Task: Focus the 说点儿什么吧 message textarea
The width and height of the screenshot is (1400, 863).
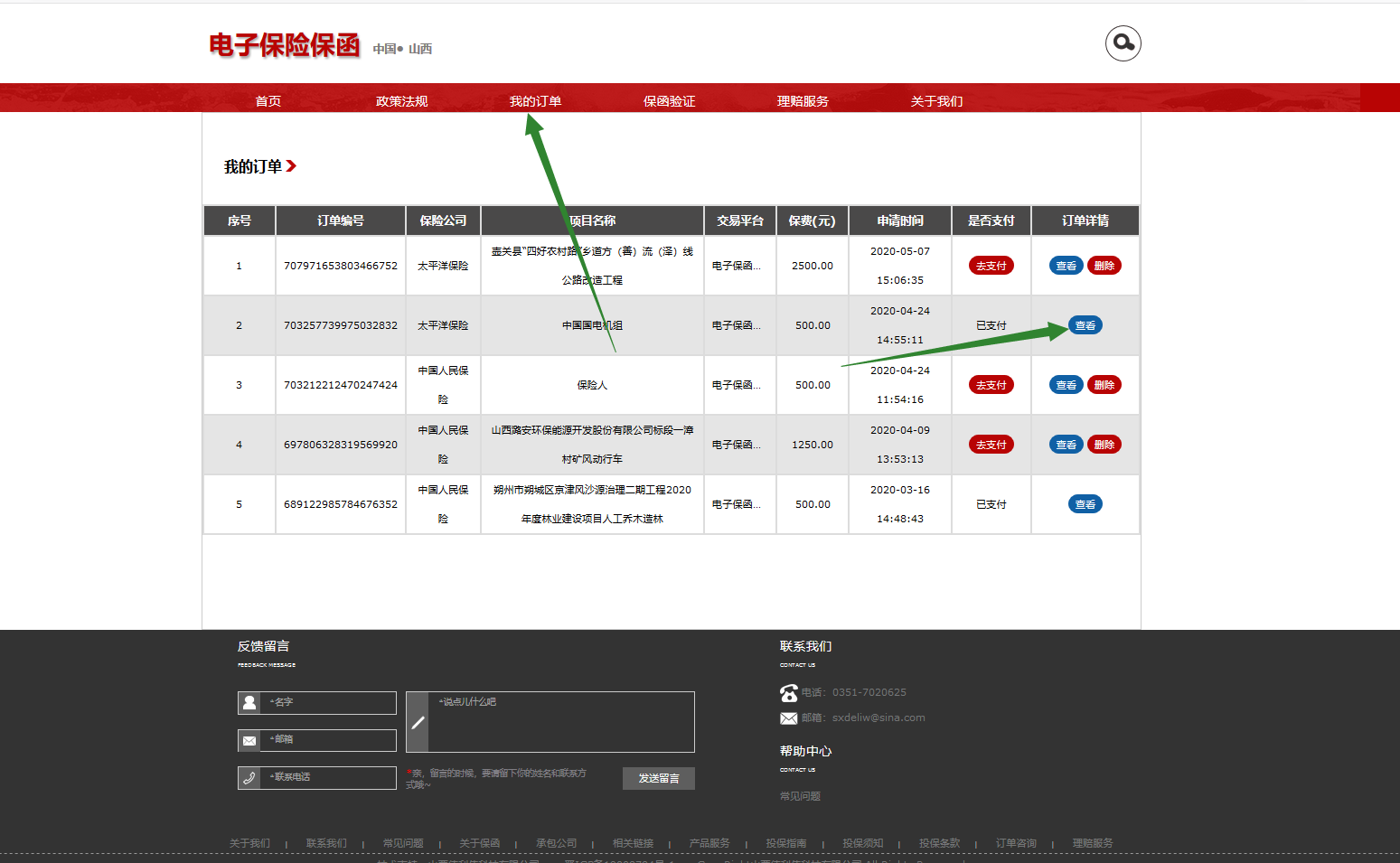Action: pos(560,722)
